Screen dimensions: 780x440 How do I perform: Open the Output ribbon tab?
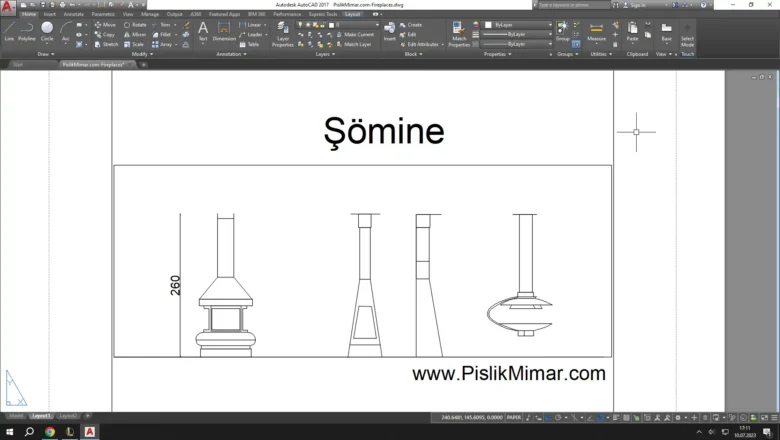(175, 14)
